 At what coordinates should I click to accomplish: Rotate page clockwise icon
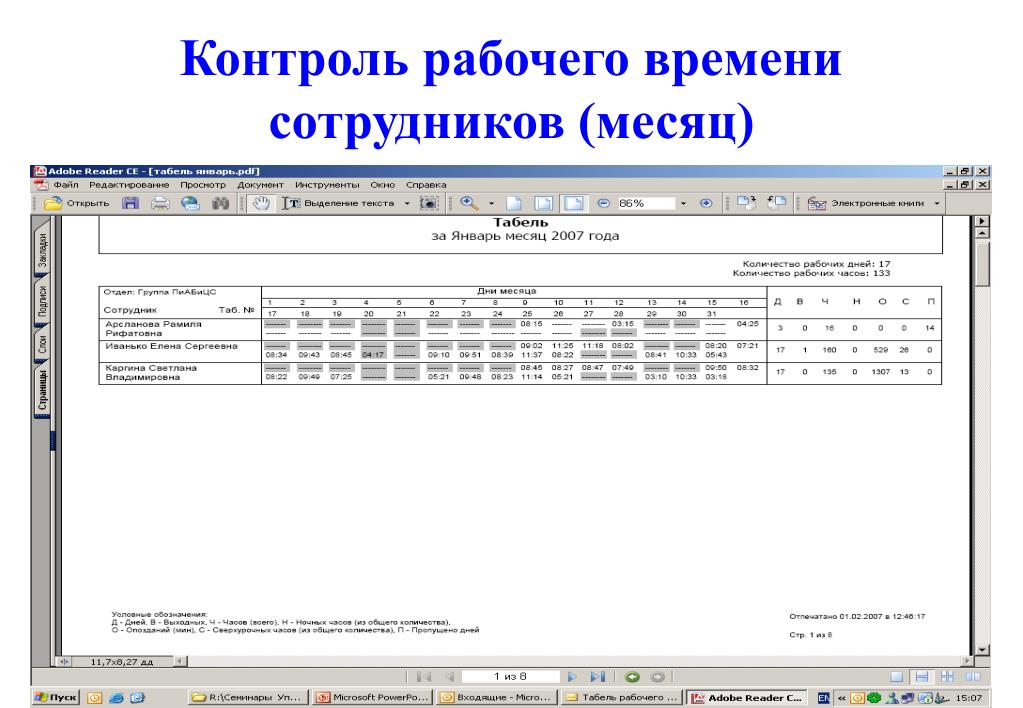coord(746,203)
